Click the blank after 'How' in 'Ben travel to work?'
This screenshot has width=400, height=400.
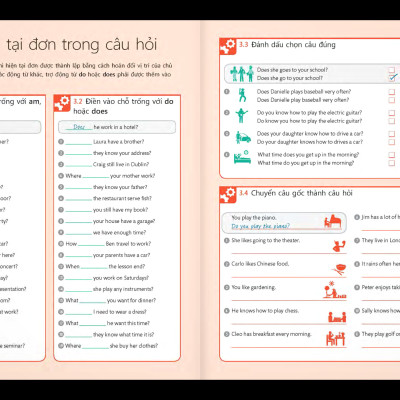click(x=91, y=245)
